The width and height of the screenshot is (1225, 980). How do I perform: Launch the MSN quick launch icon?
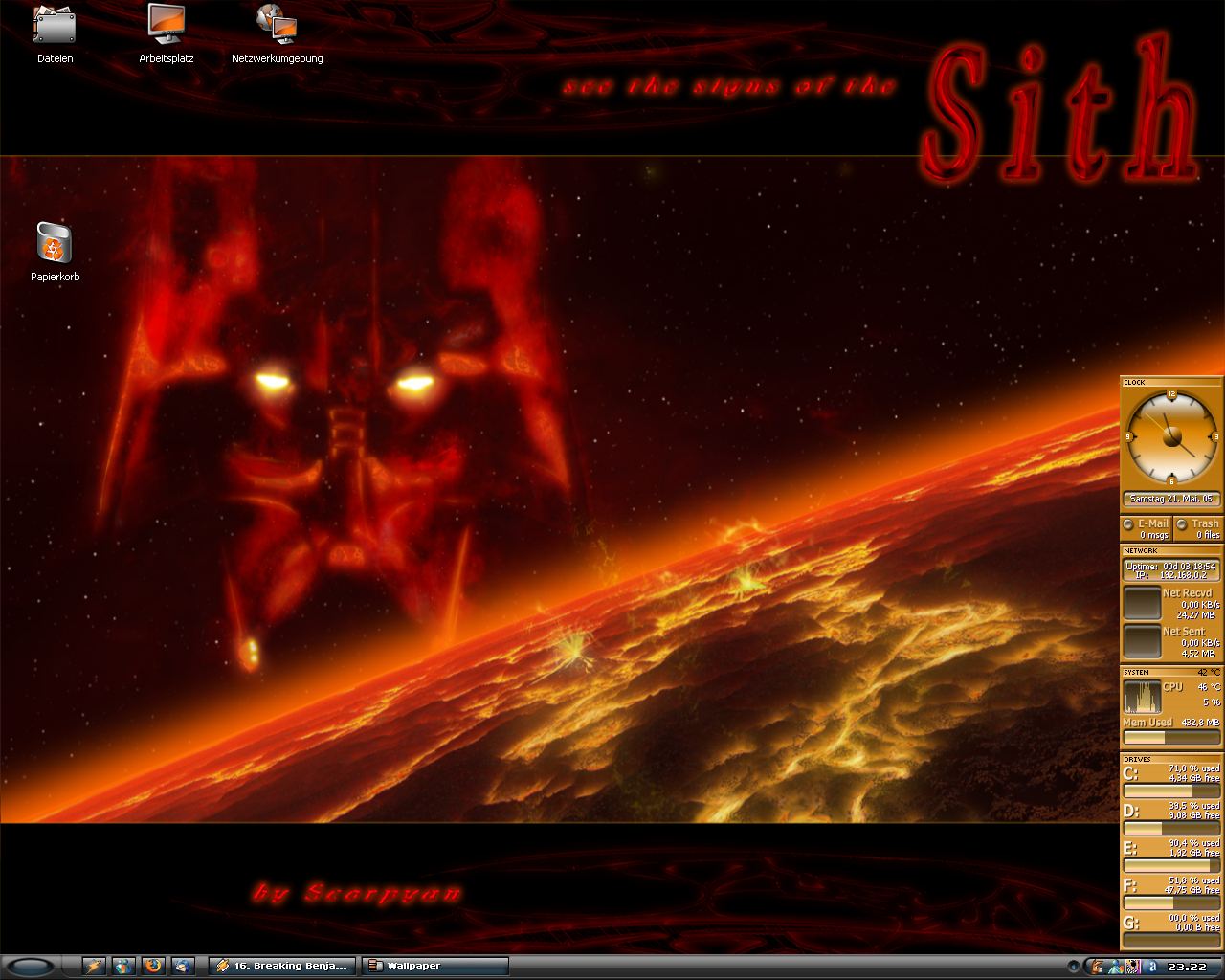tap(123, 966)
